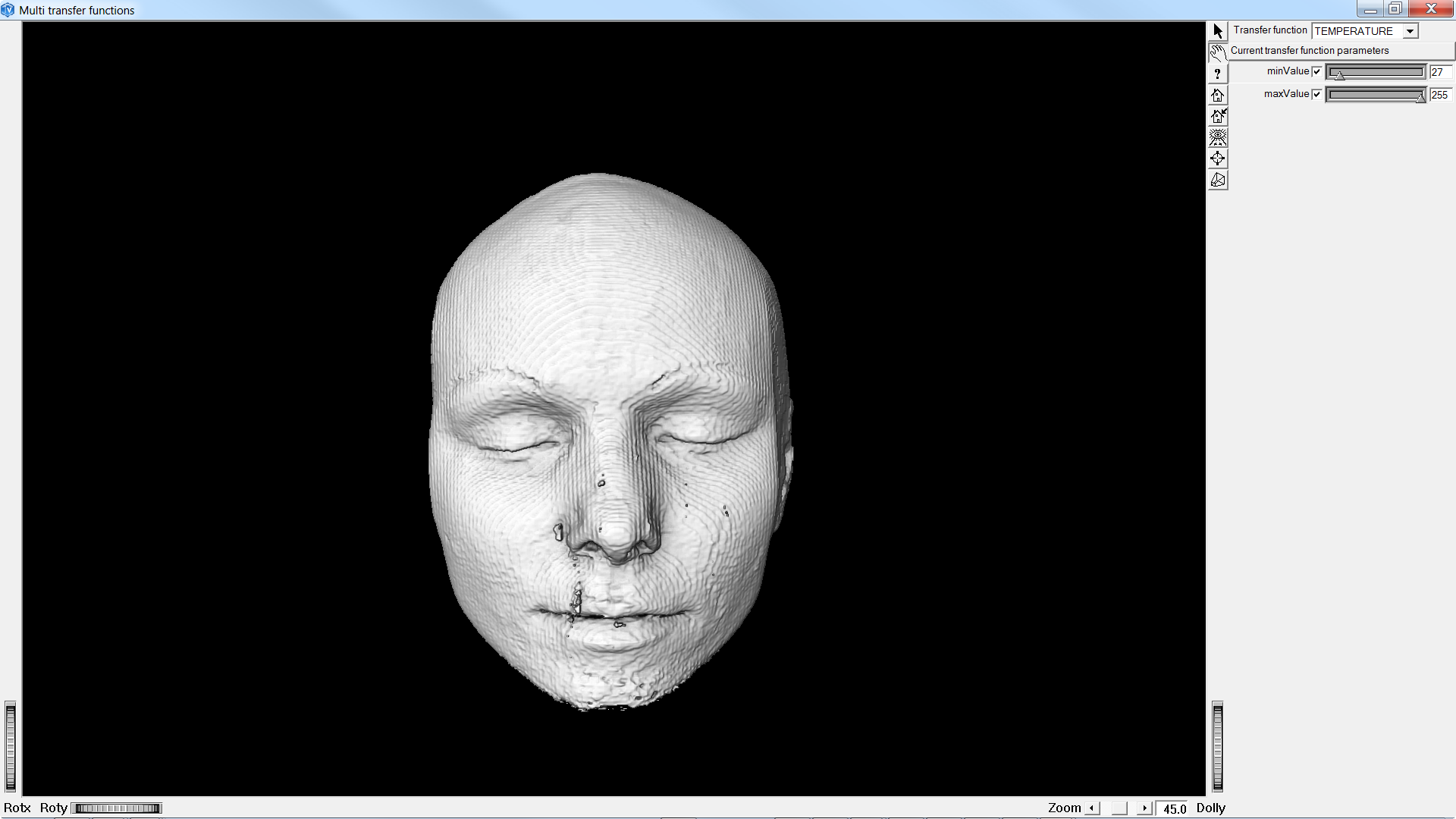Click the dropdown arrow beside TEMPERATURE
Screen dimensions: 1456x819
point(1410,31)
